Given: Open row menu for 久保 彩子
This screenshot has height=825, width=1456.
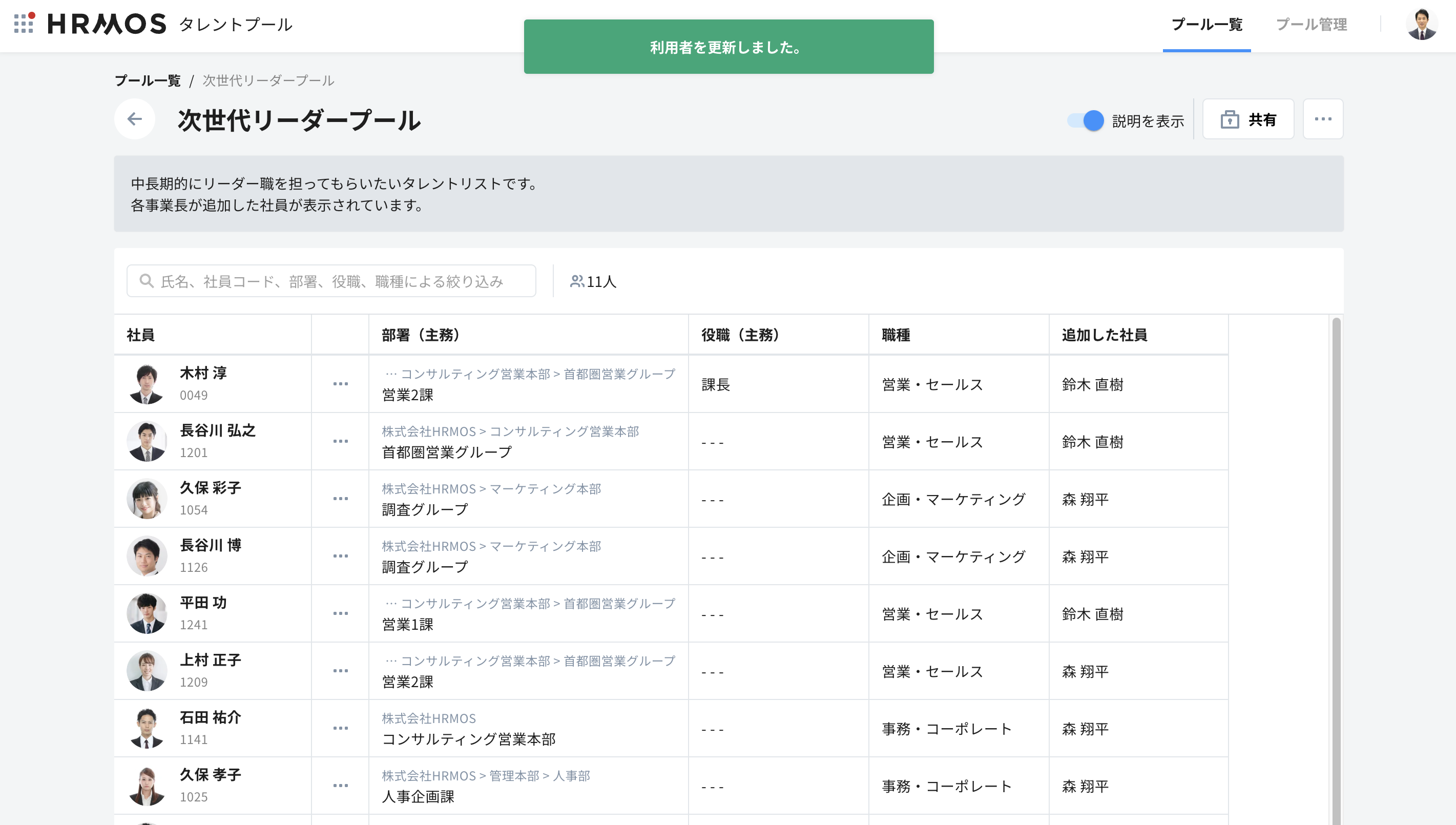Looking at the screenshot, I should pyautogui.click(x=340, y=499).
